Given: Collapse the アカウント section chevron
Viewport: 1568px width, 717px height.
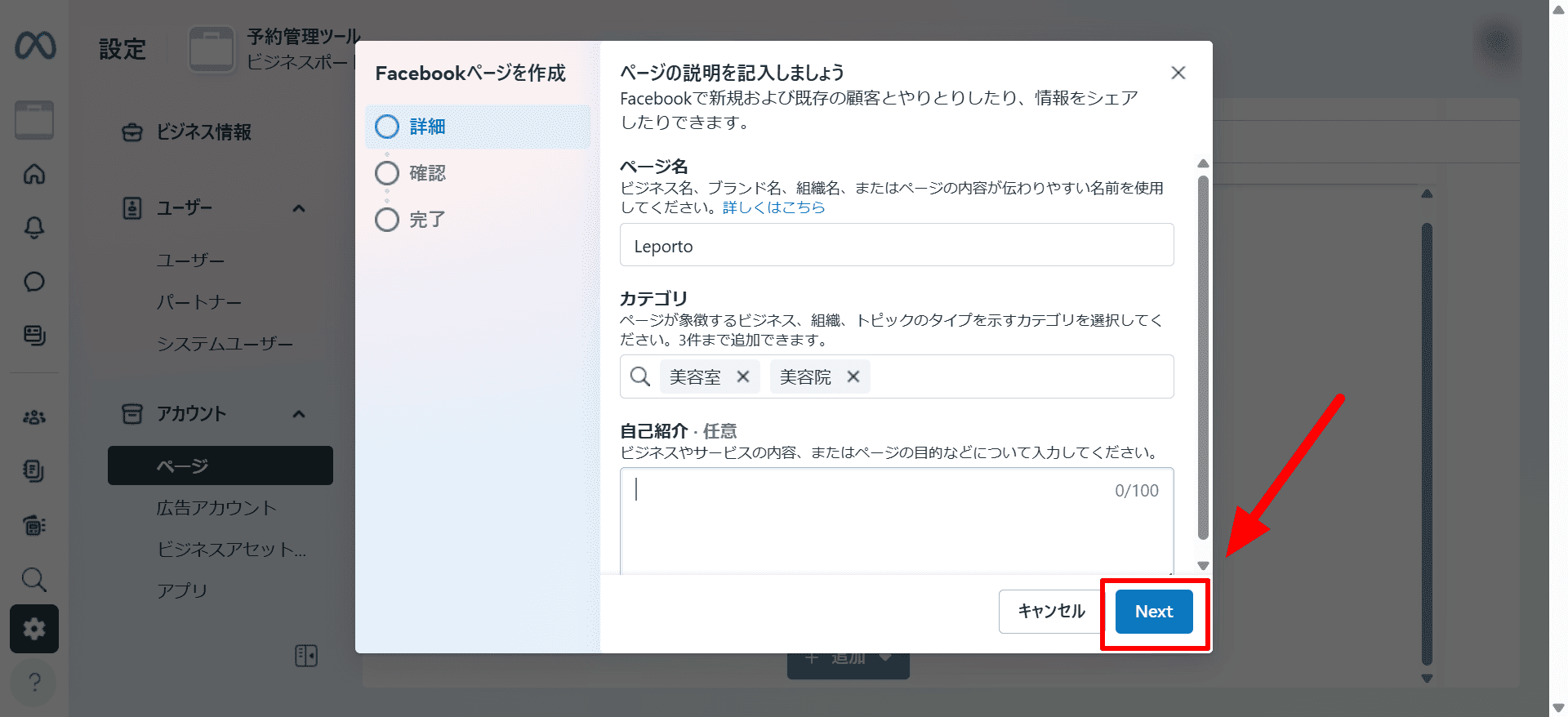Looking at the screenshot, I should (x=299, y=414).
